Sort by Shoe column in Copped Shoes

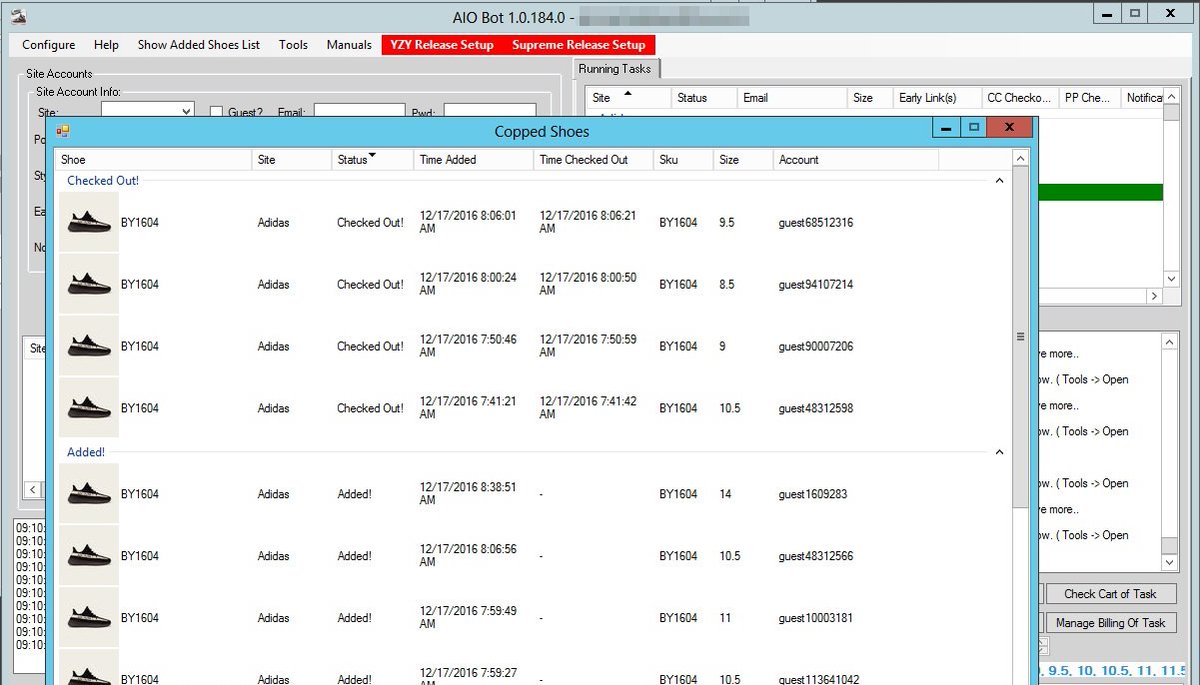coord(154,160)
